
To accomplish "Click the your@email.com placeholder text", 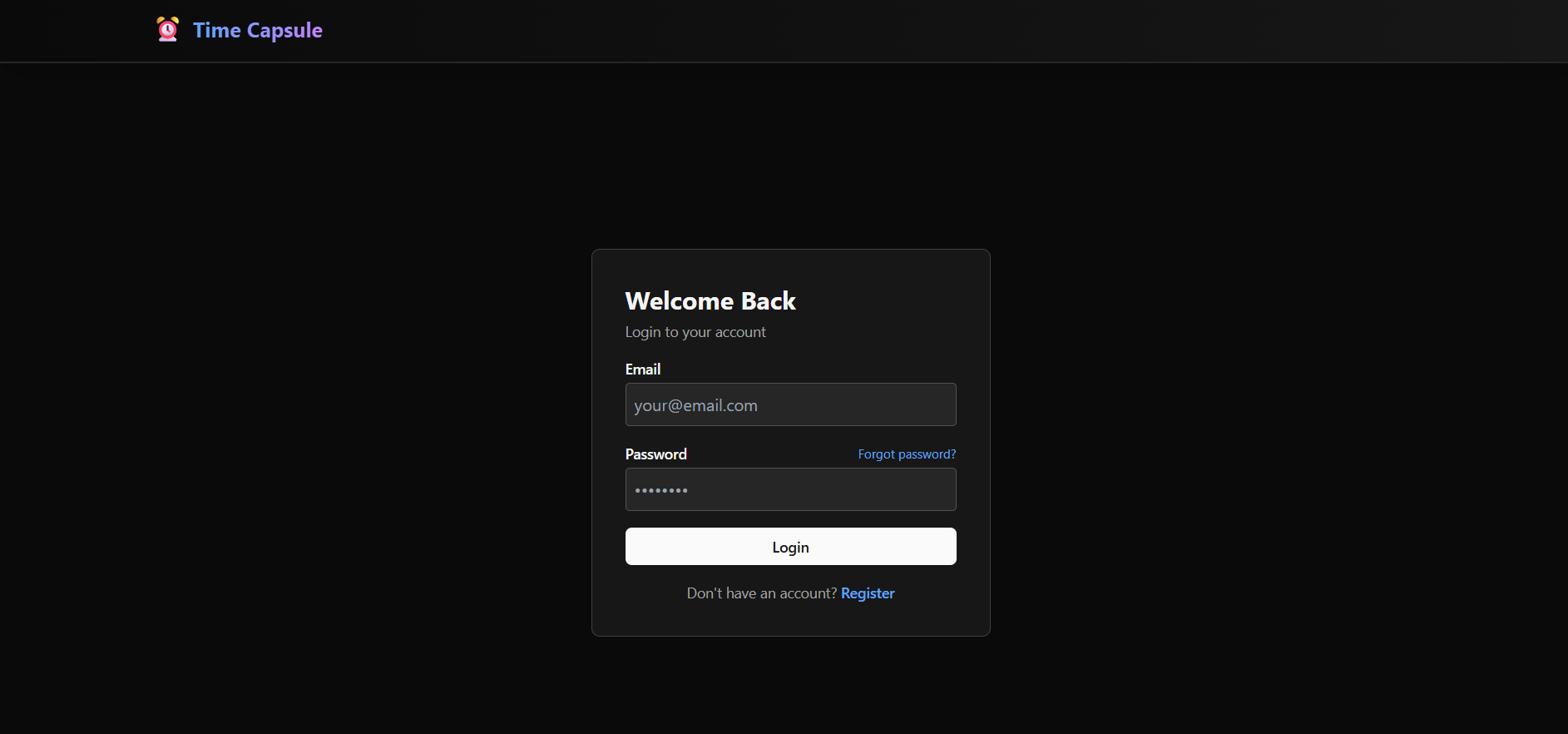I will [695, 406].
